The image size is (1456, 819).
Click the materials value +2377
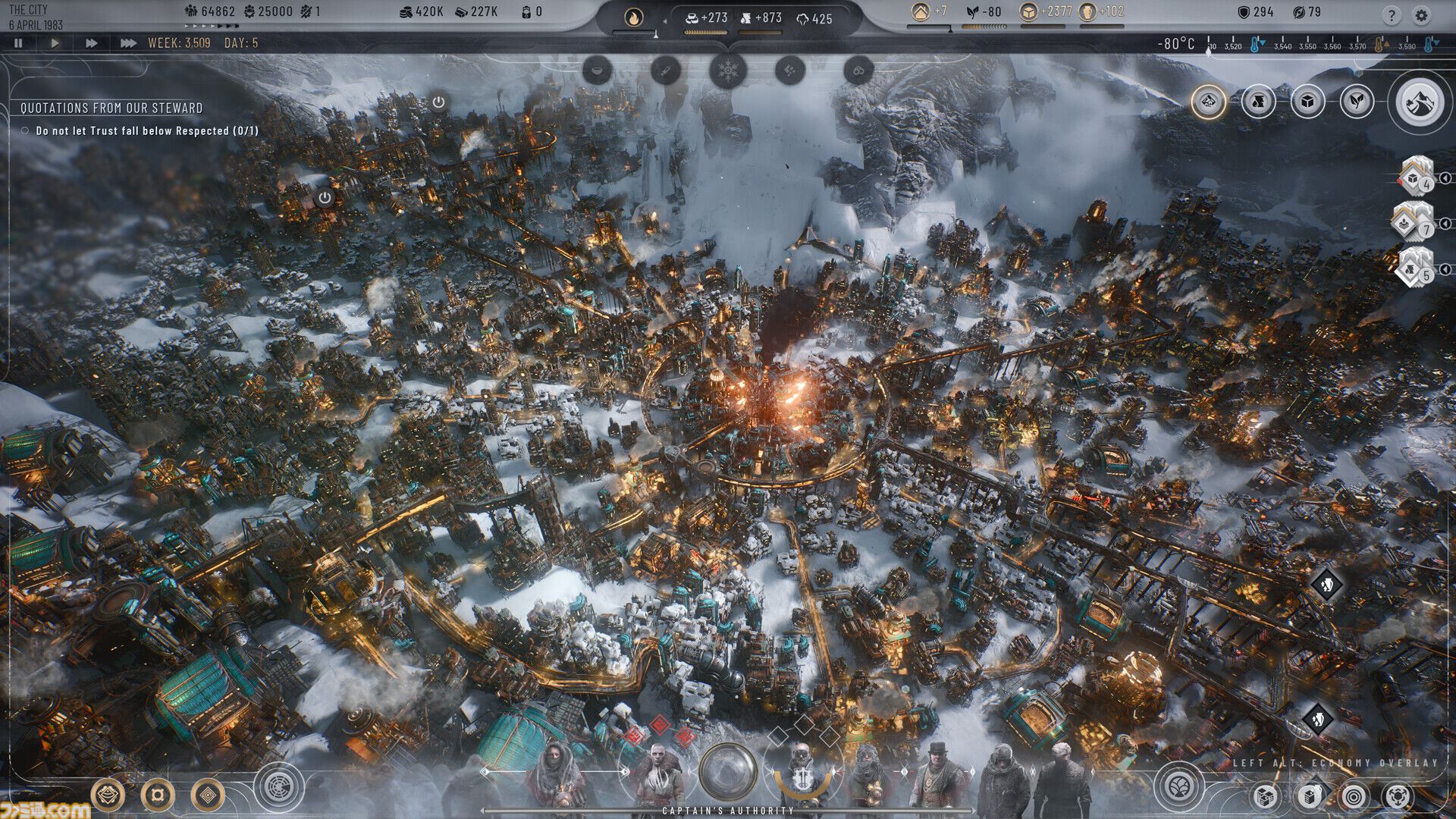click(x=1056, y=11)
